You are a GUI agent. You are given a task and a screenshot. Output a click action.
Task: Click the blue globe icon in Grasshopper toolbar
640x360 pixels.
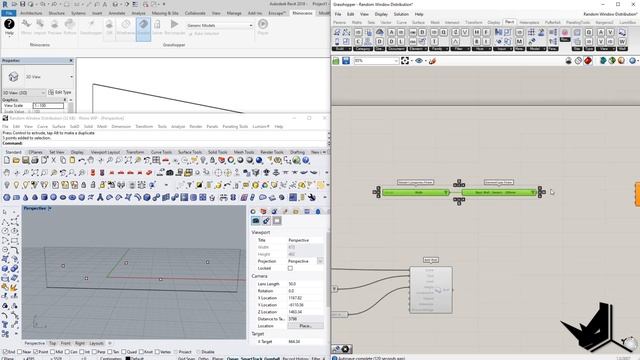click(x=632, y=61)
